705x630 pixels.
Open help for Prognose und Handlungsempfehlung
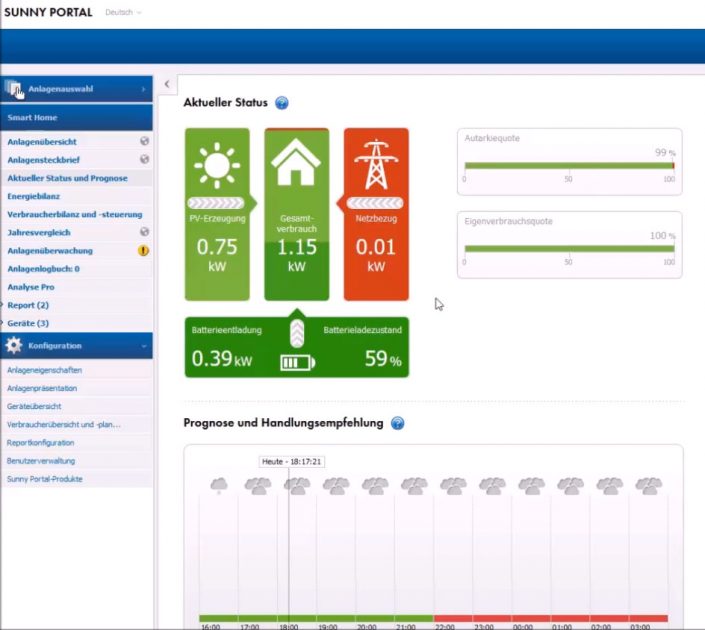coord(397,423)
